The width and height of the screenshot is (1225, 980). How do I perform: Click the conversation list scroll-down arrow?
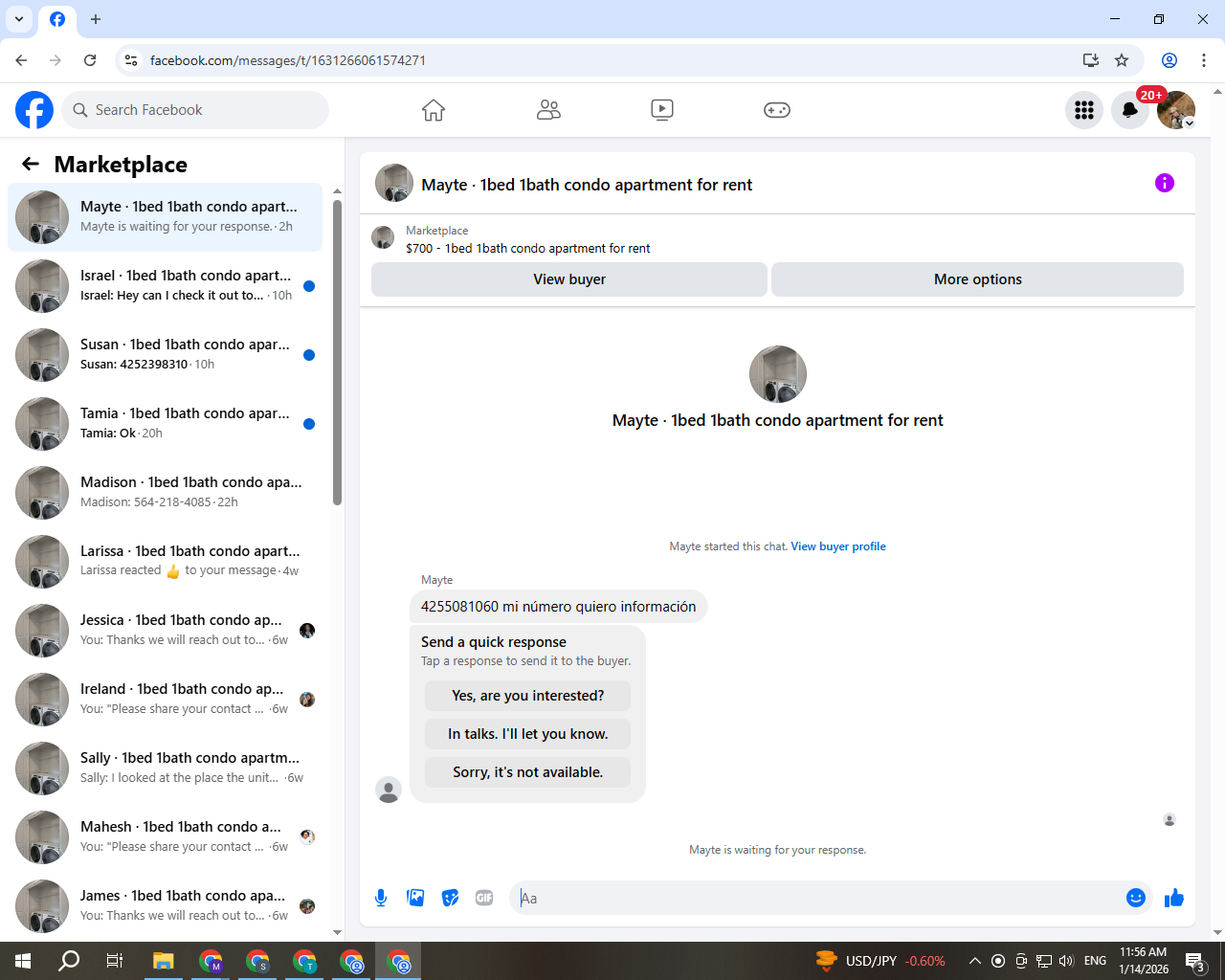(x=337, y=932)
